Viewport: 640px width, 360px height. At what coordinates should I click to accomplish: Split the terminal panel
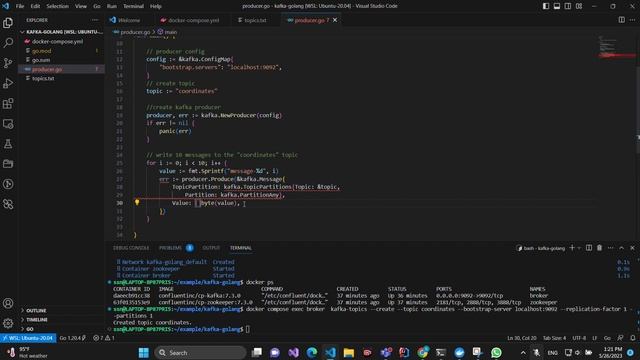(589, 248)
